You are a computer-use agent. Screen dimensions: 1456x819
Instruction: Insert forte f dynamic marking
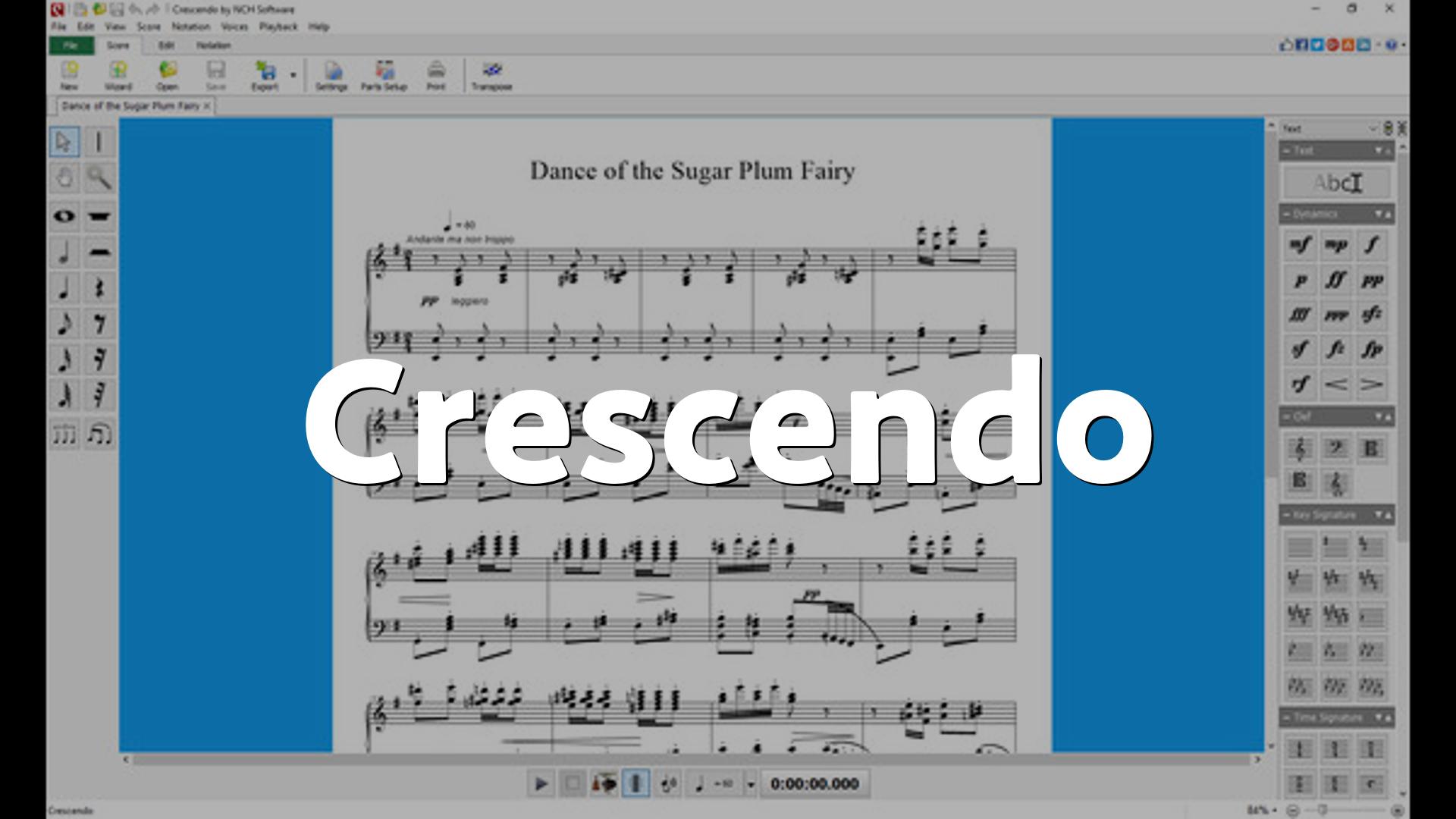coord(1371,245)
